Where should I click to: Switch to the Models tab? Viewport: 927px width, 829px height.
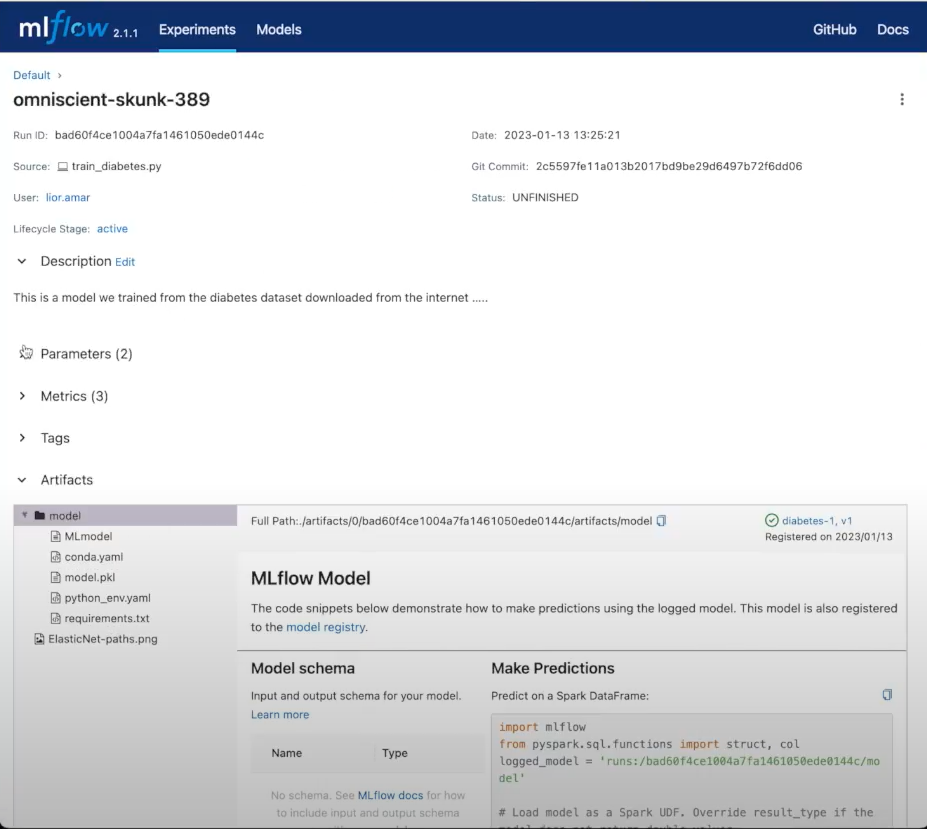278,30
